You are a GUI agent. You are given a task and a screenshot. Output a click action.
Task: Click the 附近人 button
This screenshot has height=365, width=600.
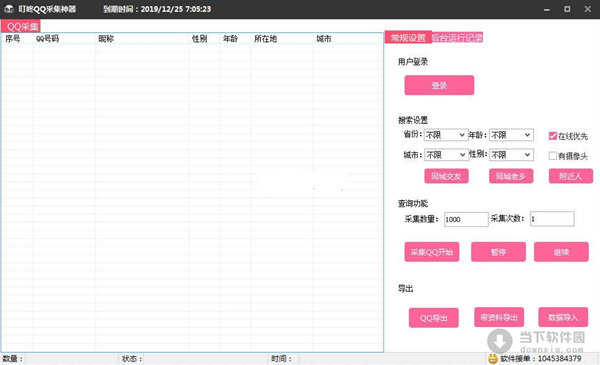pos(571,176)
